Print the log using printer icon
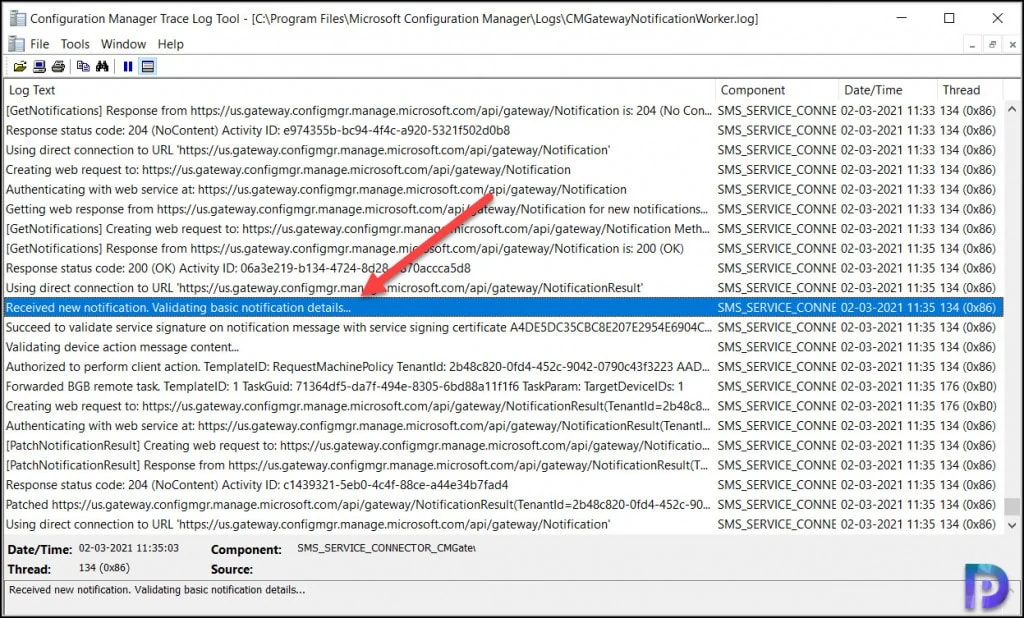The width and height of the screenshot is (1024, 618). tap(58, 66)
